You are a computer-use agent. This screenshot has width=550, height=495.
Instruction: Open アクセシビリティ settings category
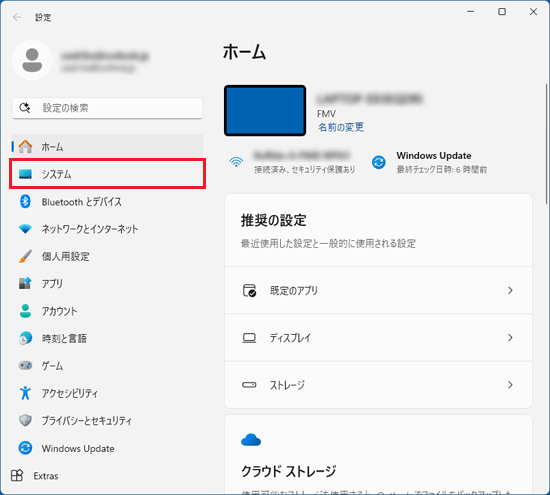[107, 393]
